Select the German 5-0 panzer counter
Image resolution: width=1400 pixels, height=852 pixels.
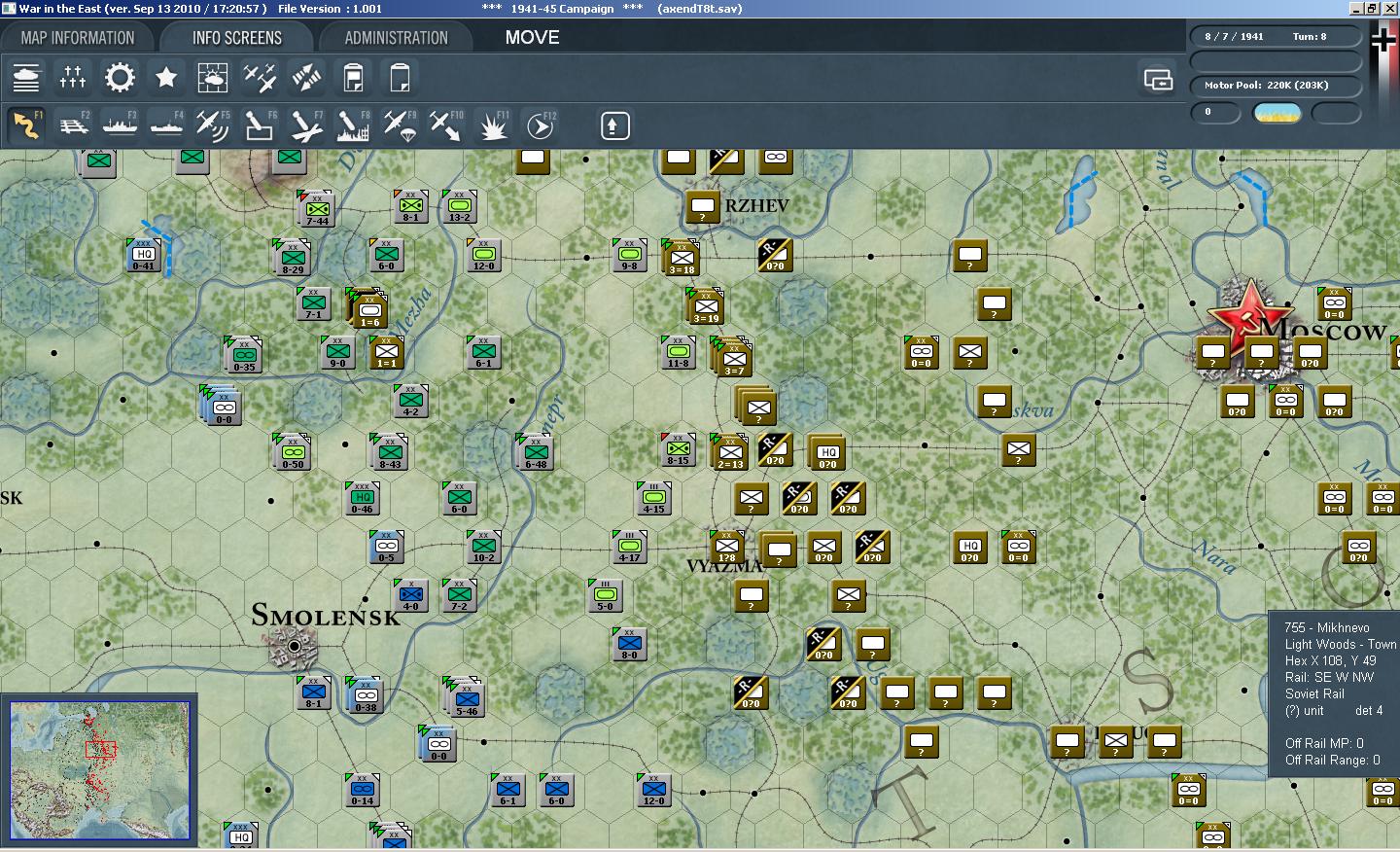click(605, 595)
